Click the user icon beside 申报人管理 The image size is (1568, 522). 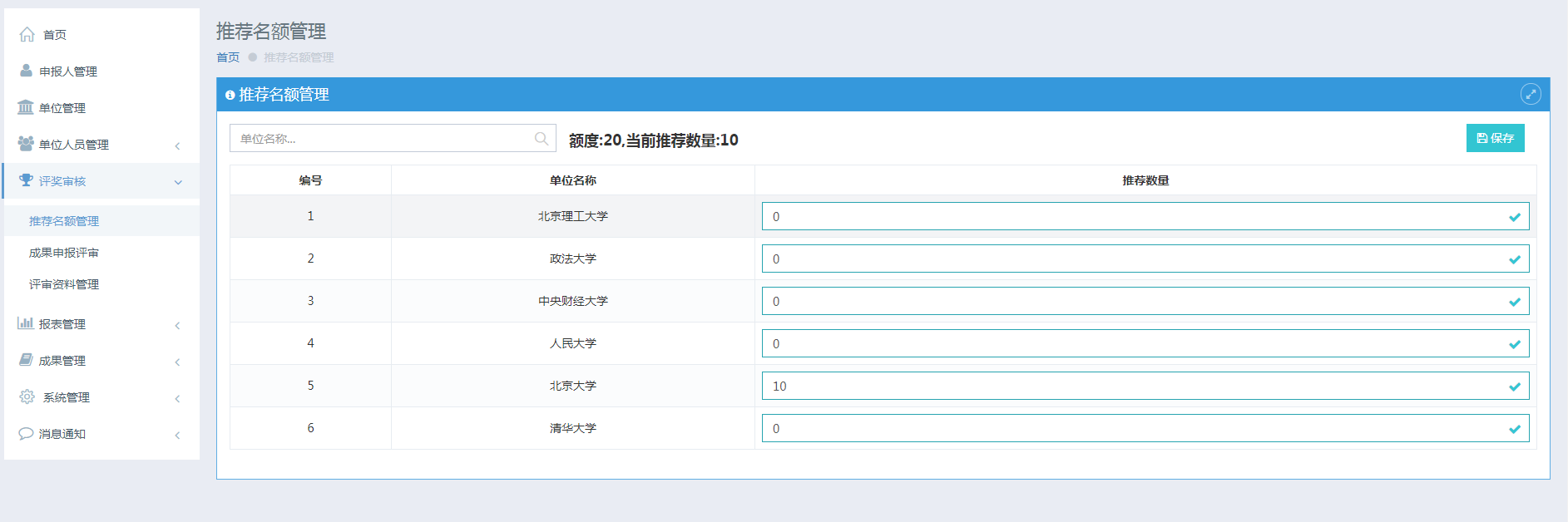26,71
